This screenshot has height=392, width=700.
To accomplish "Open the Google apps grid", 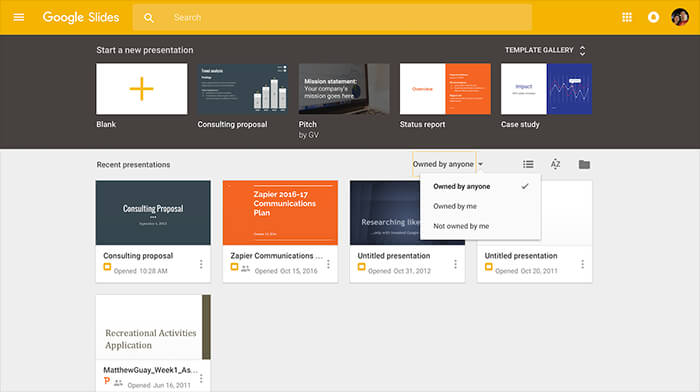I will [627, 17].
